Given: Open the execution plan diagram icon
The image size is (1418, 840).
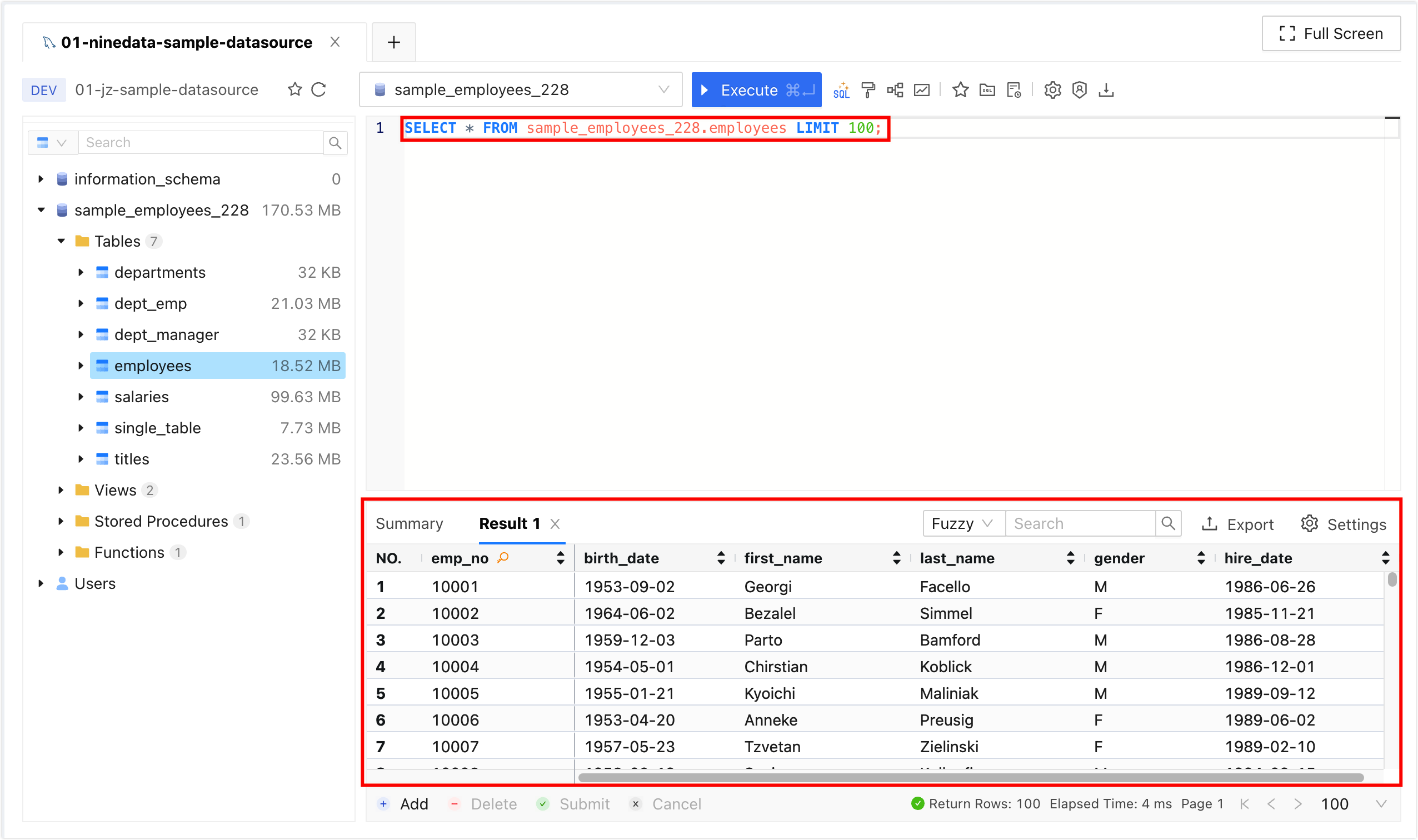Looking at the screenshot, I should (895, 90).
